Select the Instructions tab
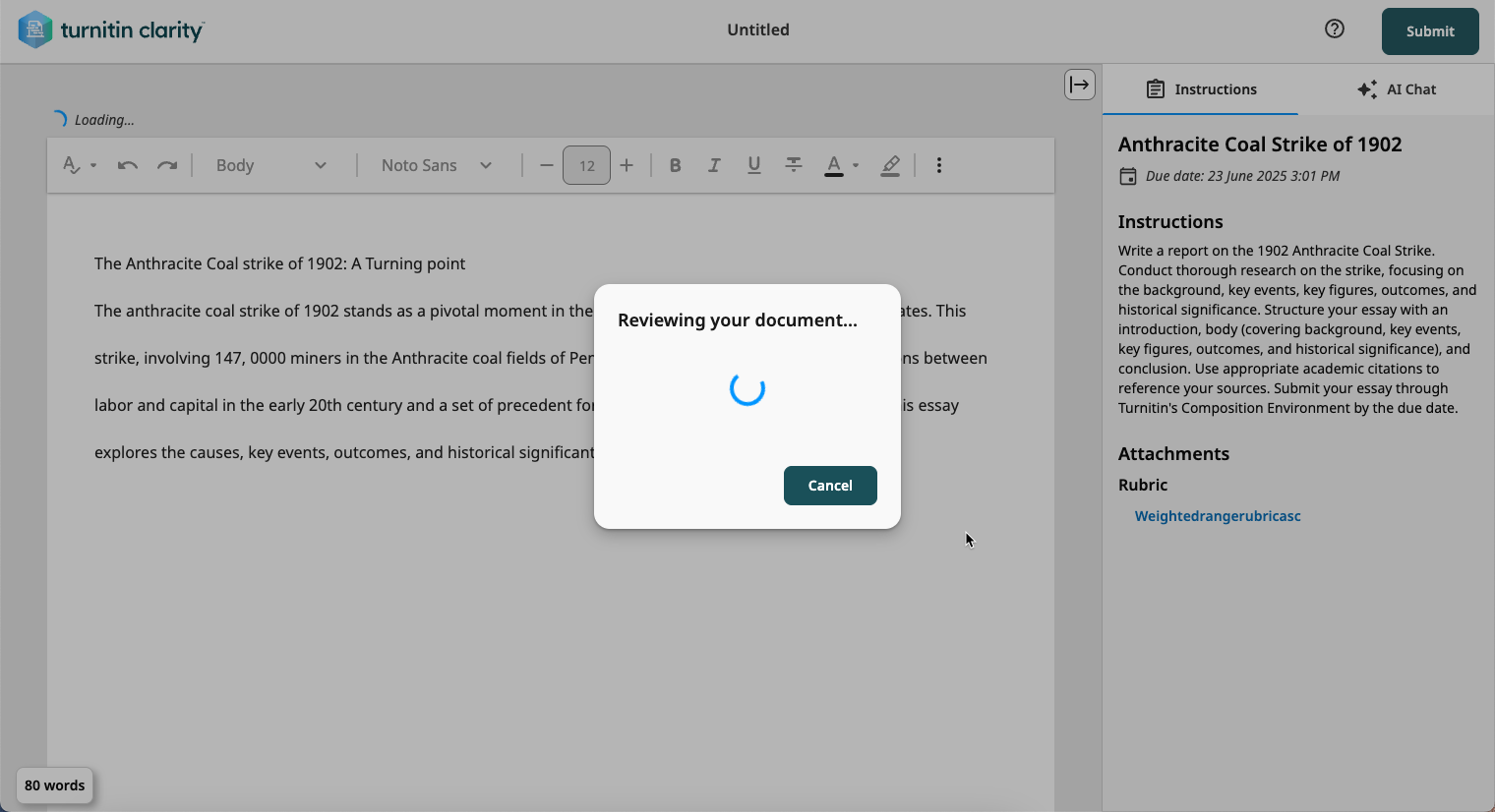1495x812 pixels. (x=1201, y=89)
